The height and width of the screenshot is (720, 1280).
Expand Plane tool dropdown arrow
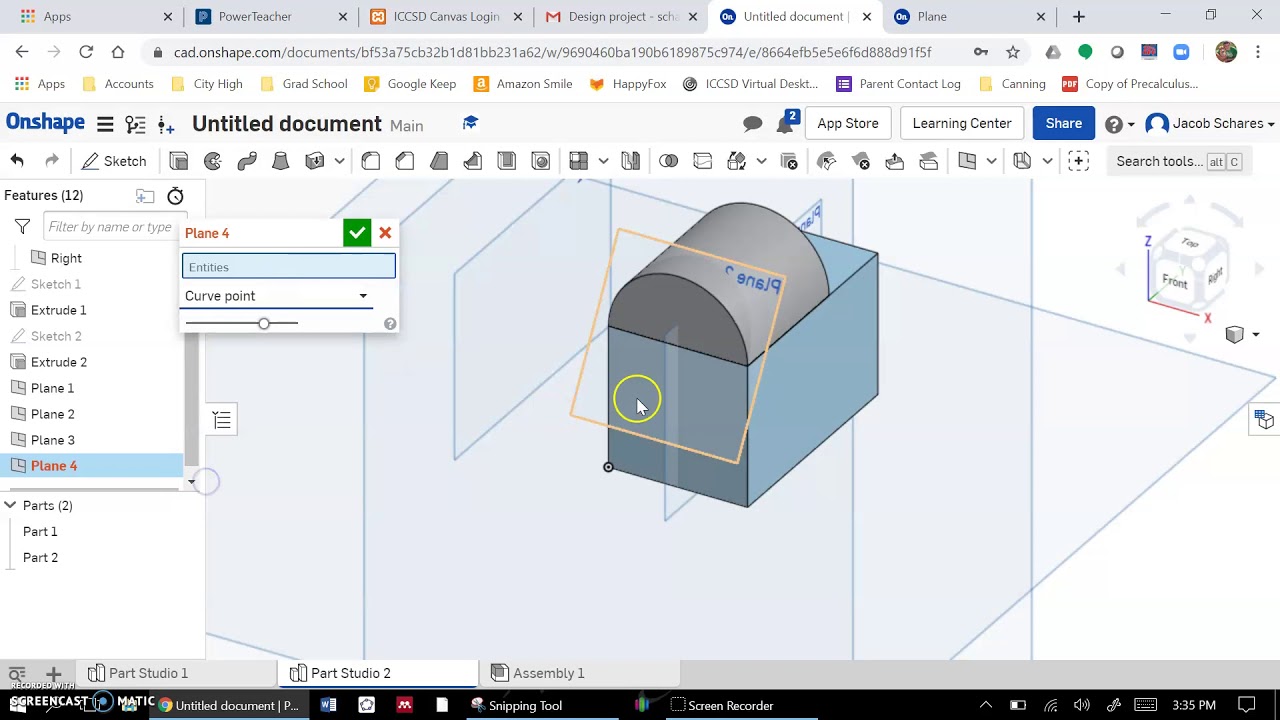(x=992, y=161)
